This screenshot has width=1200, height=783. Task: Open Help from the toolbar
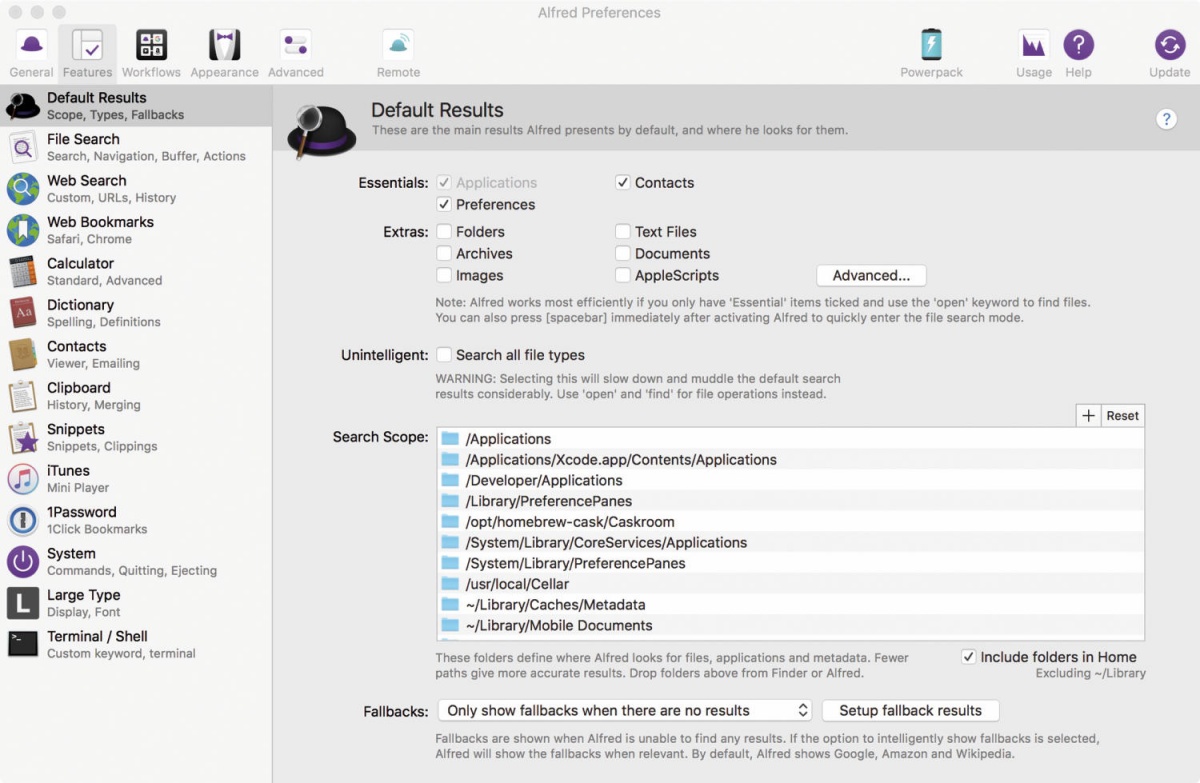coord(1078,53)
